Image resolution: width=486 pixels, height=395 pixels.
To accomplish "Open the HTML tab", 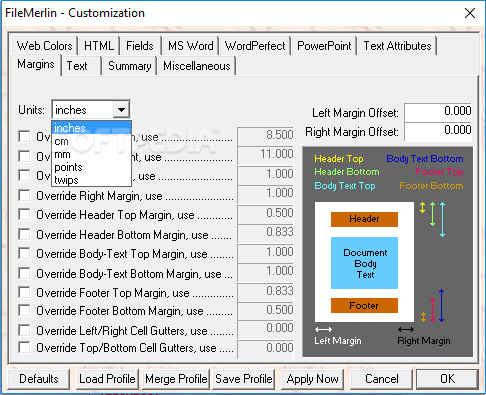I will click(x=99, y=46).
